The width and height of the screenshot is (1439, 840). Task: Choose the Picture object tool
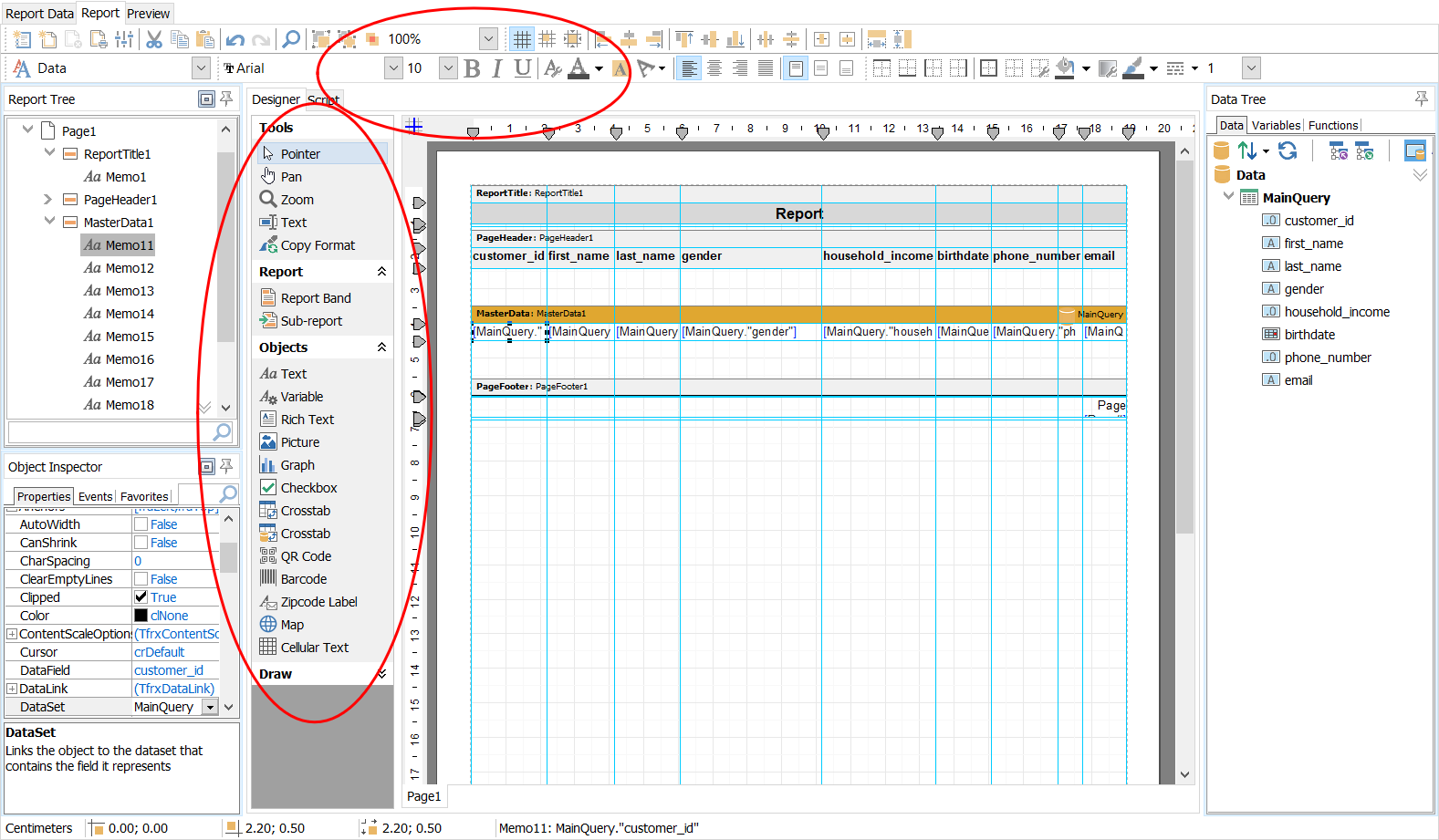pyautogui.click(x=299, y=442)
